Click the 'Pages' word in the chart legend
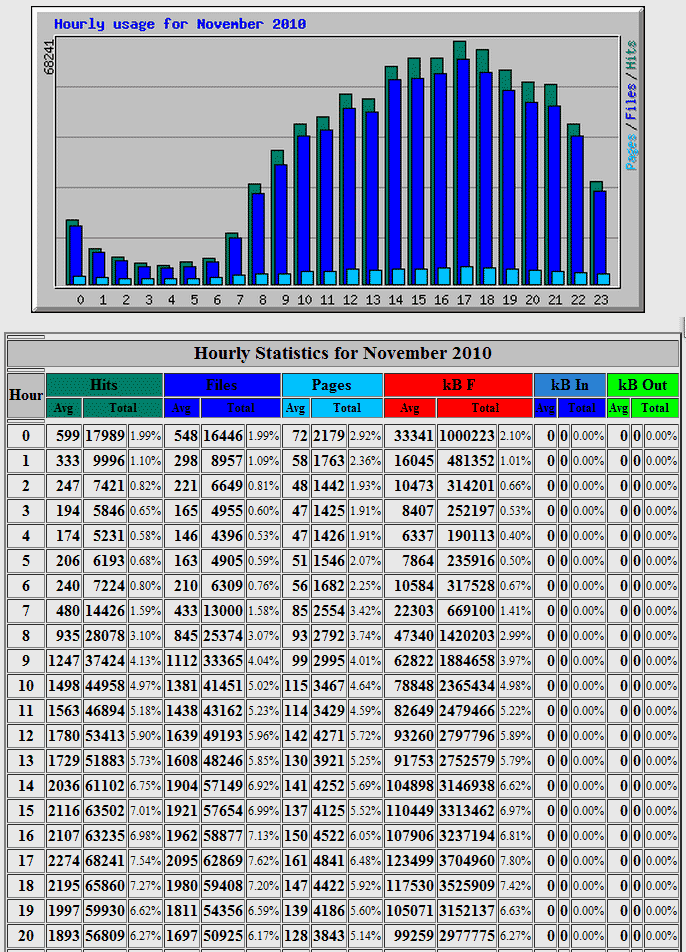This screenshot has width=686, height=952. coord(631,152)
